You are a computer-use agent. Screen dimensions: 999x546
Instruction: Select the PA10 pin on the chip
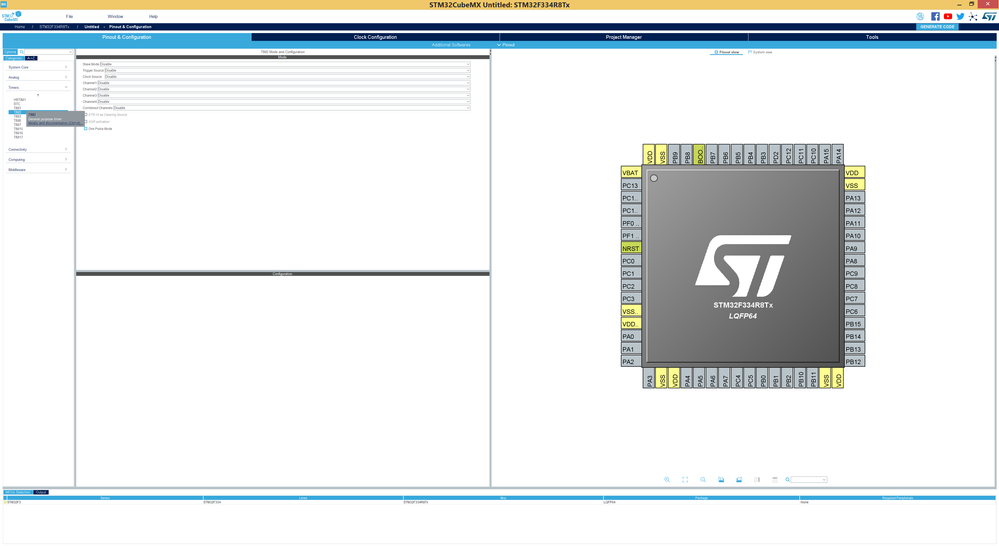[x=854, y=236]
